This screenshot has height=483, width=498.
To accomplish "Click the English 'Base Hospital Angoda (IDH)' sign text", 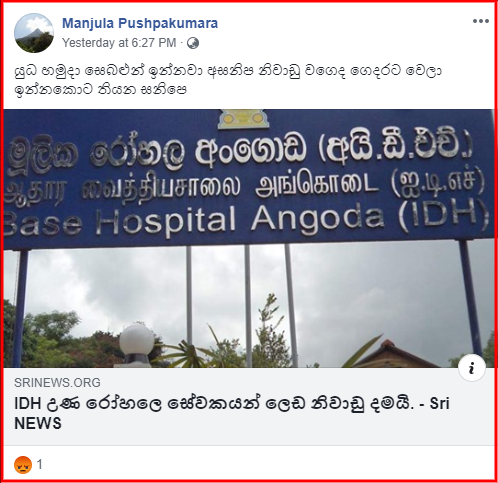I will [245, 217].
